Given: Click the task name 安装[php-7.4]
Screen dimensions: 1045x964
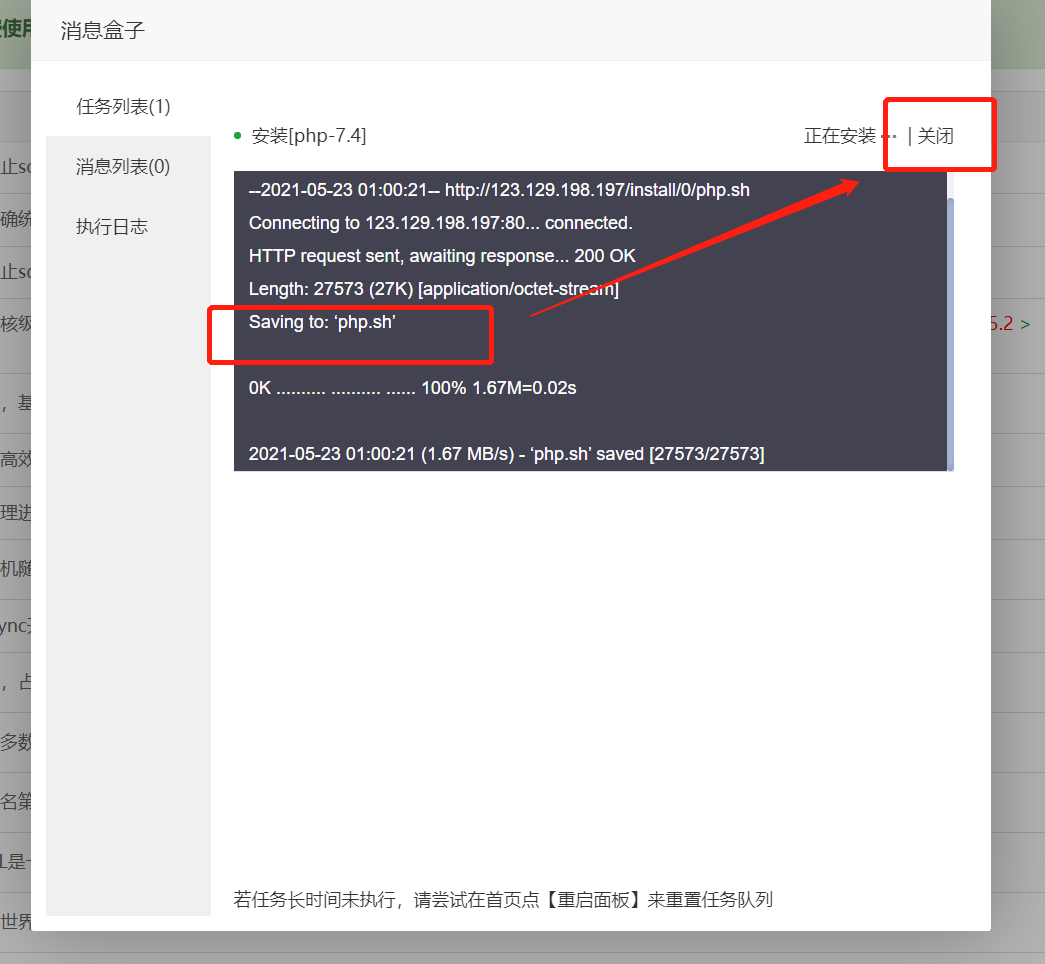Looking at the screenshot, I should click(x=310, y=135).
